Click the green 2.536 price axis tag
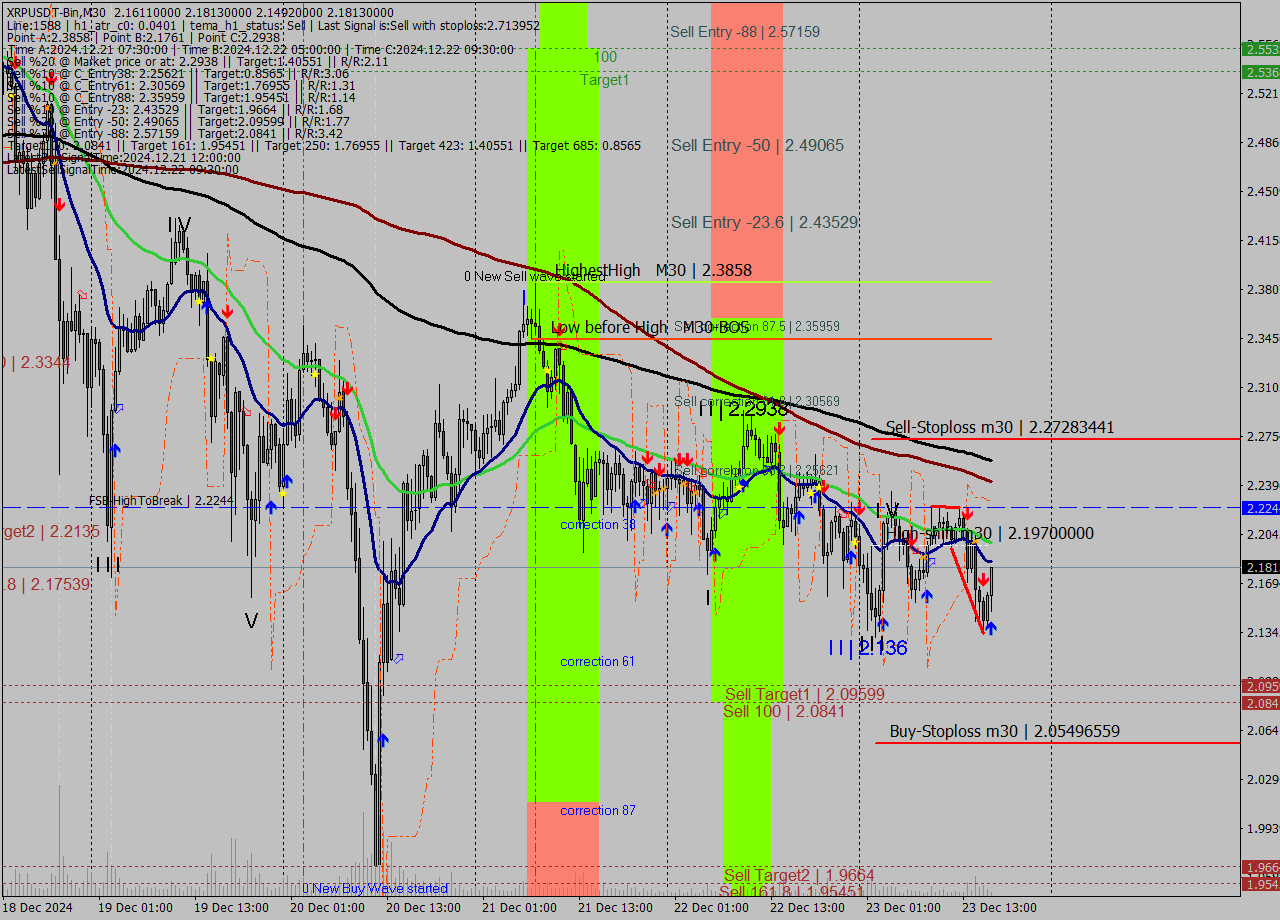 (1260, 72)
